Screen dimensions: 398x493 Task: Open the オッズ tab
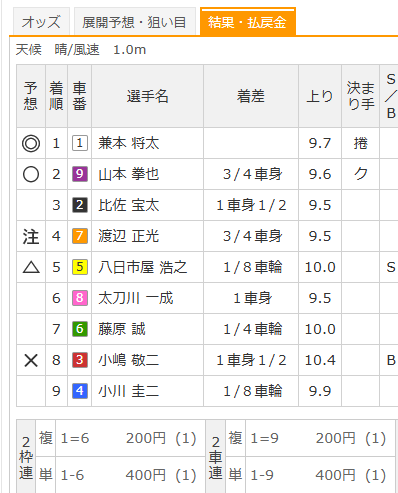(41, 22)
